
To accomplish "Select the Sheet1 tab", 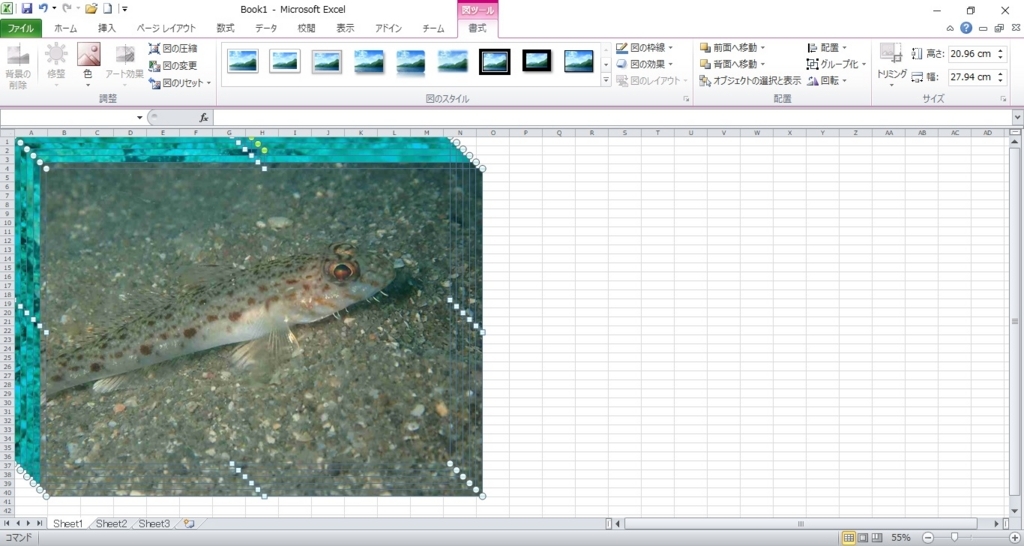I will 68,524.
